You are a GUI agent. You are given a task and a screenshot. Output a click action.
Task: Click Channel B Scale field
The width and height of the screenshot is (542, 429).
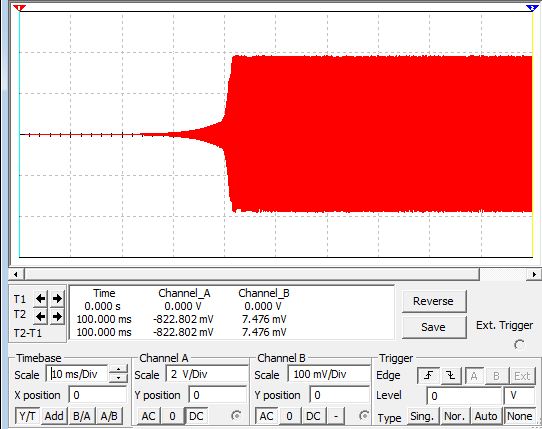329,374
